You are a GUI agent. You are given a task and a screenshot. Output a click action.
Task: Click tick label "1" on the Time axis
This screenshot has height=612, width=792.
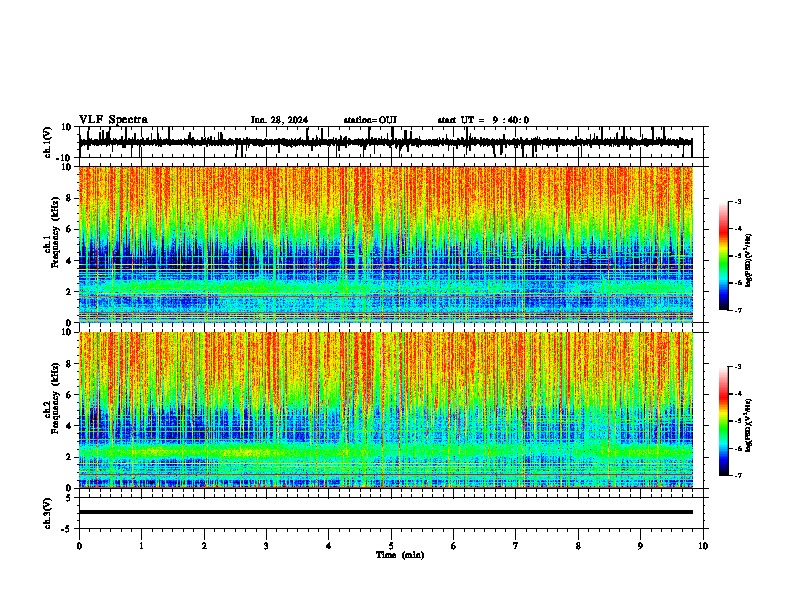click(141, 546)
